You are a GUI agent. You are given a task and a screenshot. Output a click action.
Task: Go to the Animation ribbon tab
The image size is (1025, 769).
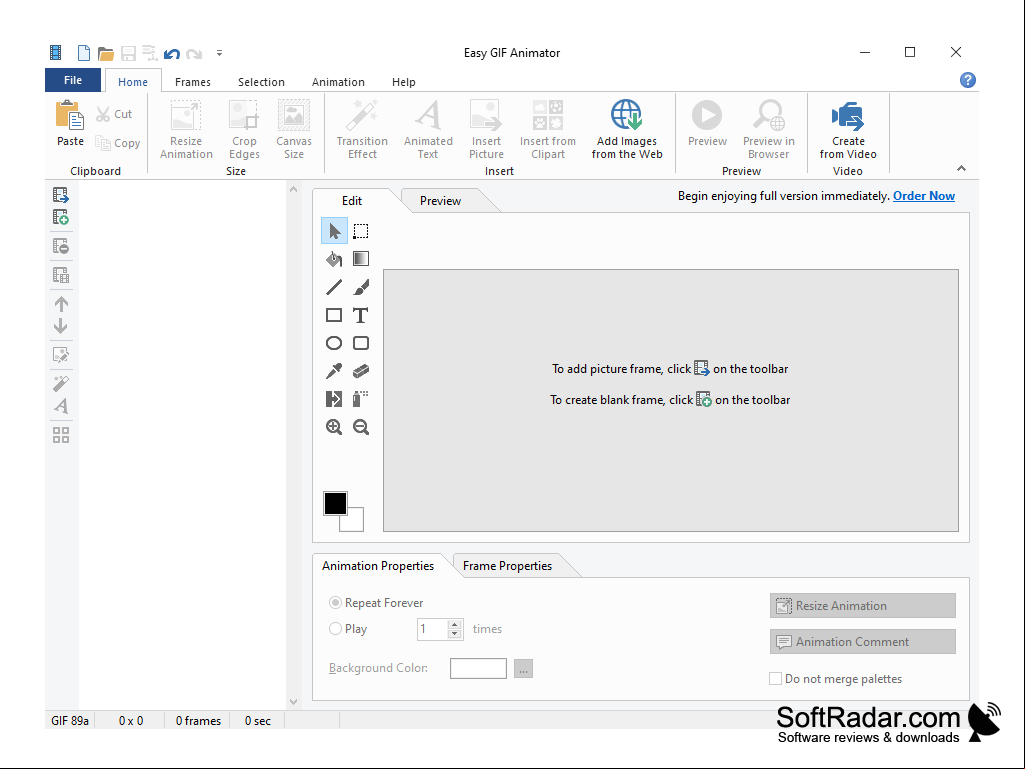(338, 82)
